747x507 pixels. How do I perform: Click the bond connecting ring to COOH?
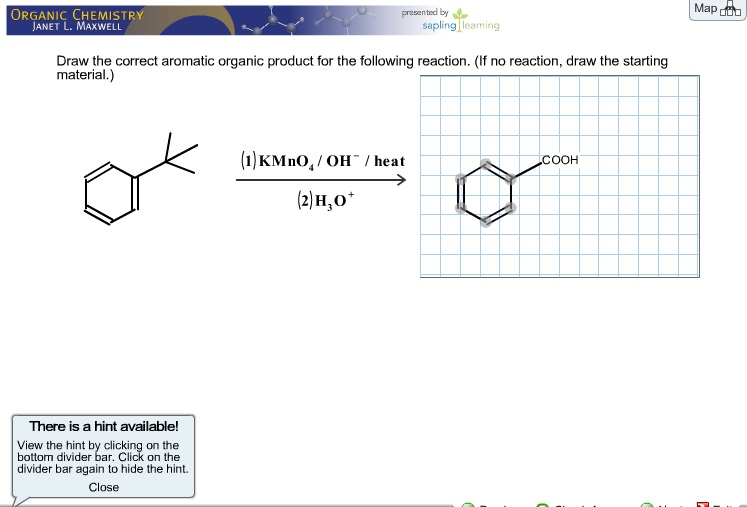[526, 171]
